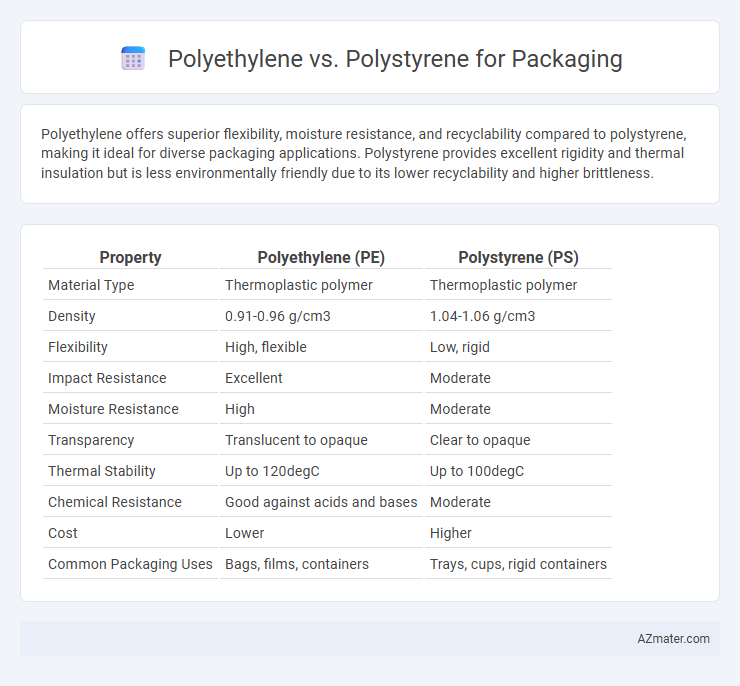This screenshot has height=686, width=740.
Task: Select the 0.91-0.96 g/cm3 density value
Action: click(x=278, y=316)
